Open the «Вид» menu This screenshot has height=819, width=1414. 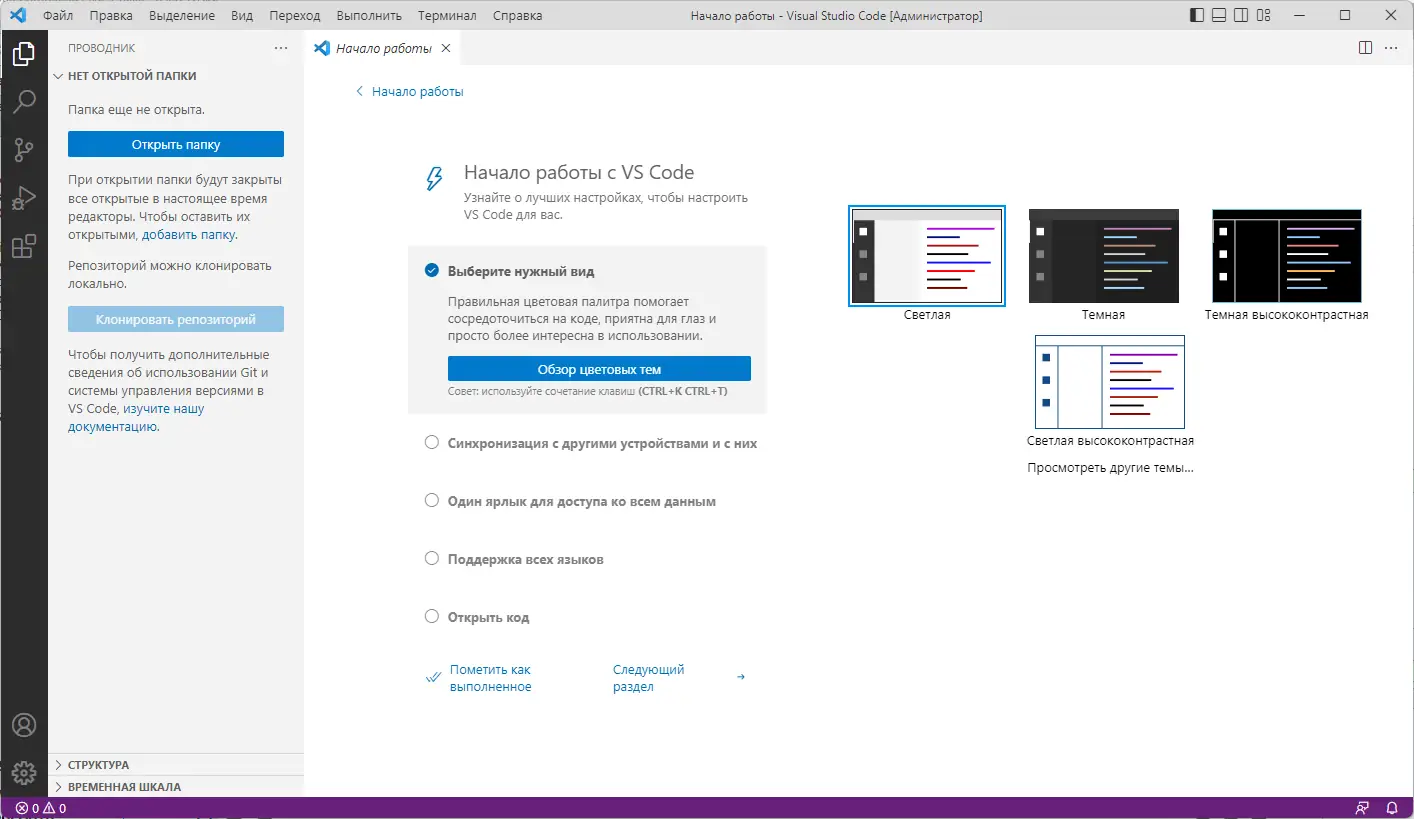[x=242, y=16]
